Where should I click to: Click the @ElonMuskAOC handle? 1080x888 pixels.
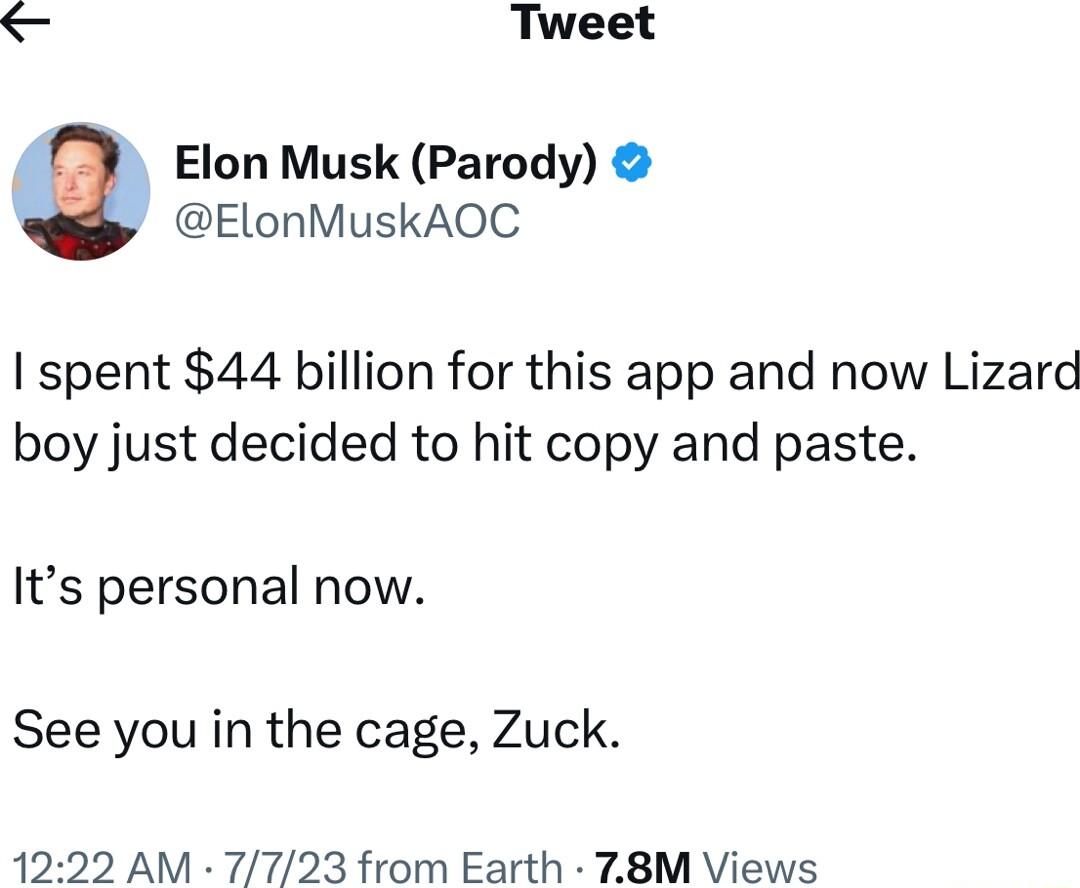345,222
